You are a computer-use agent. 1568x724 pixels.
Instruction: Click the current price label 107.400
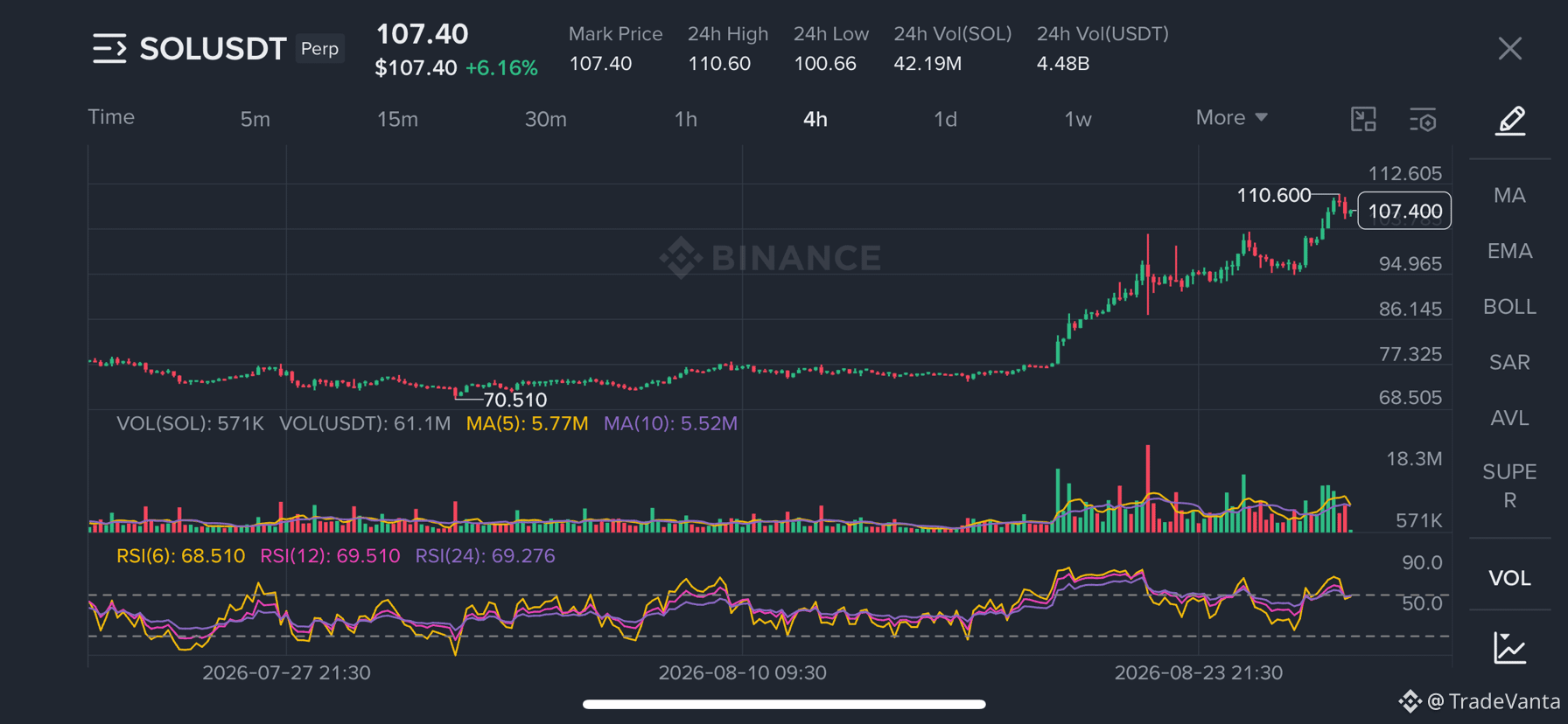[x=1404, y=211]
